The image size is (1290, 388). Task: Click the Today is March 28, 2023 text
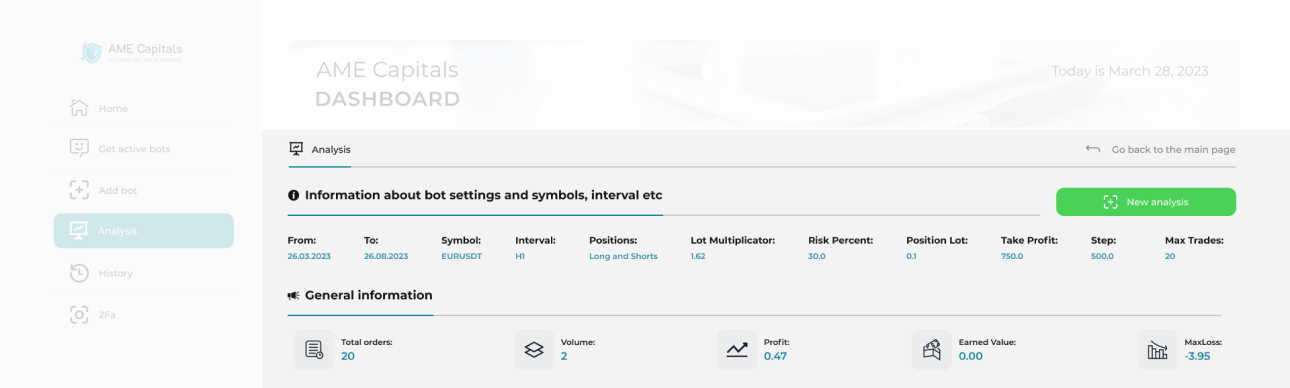(x=1130, y=71)
